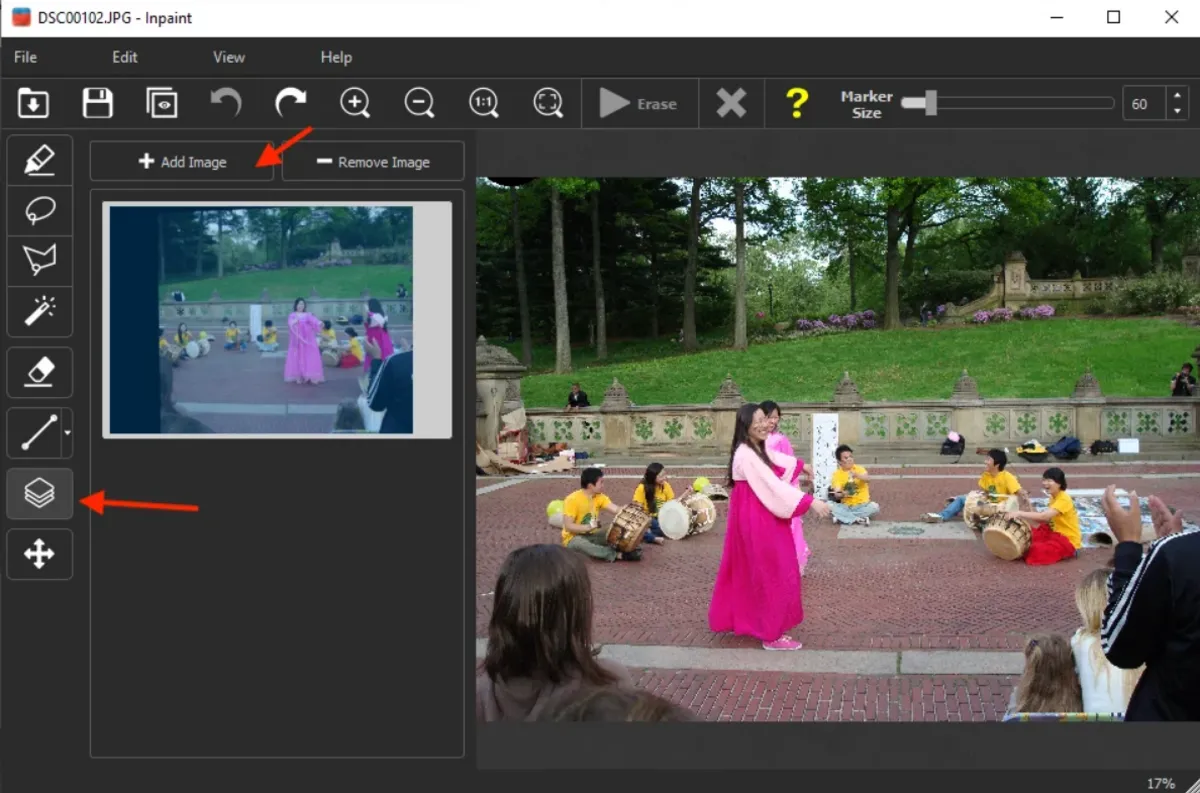Click the Zoom In icon
This screenshot has width=1200, height=793.
click(x=355, y=103)
